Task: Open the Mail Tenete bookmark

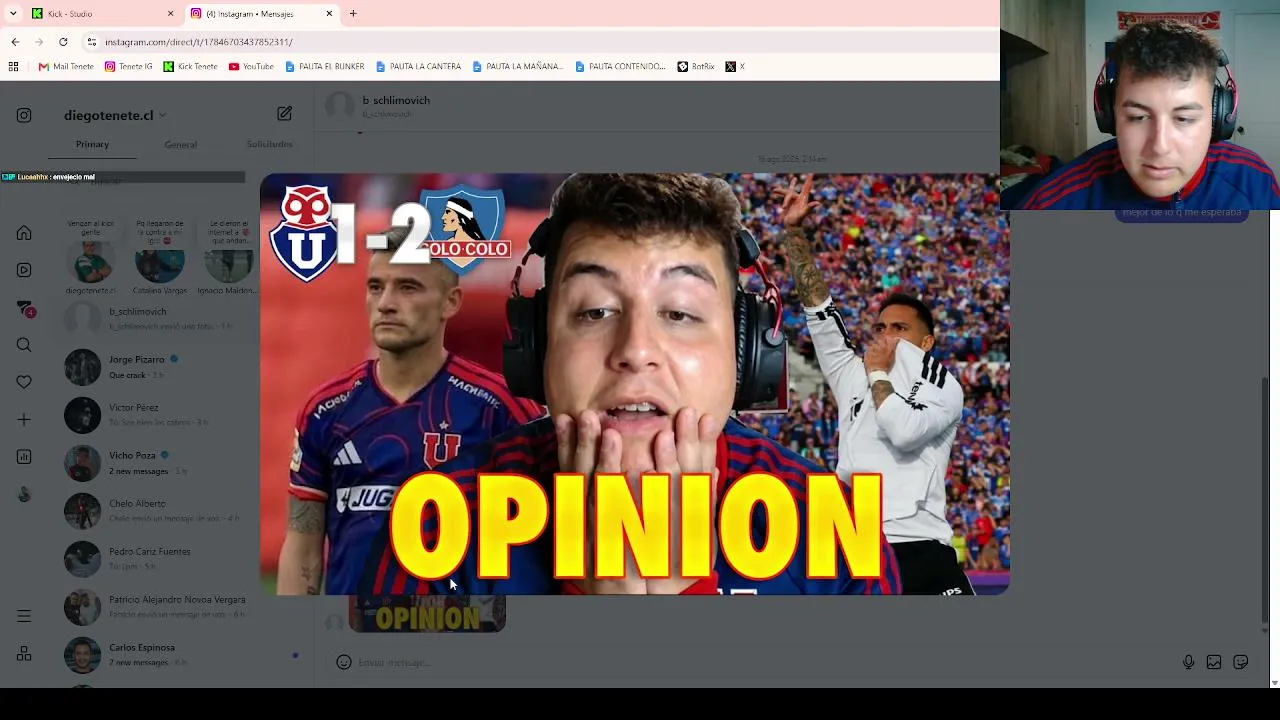Action: coord(66,67)
